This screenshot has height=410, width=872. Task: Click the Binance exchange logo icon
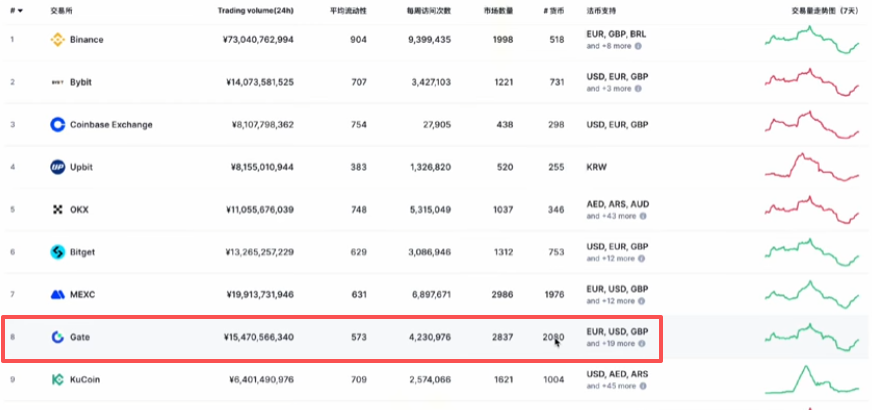(x=58, y=40)
